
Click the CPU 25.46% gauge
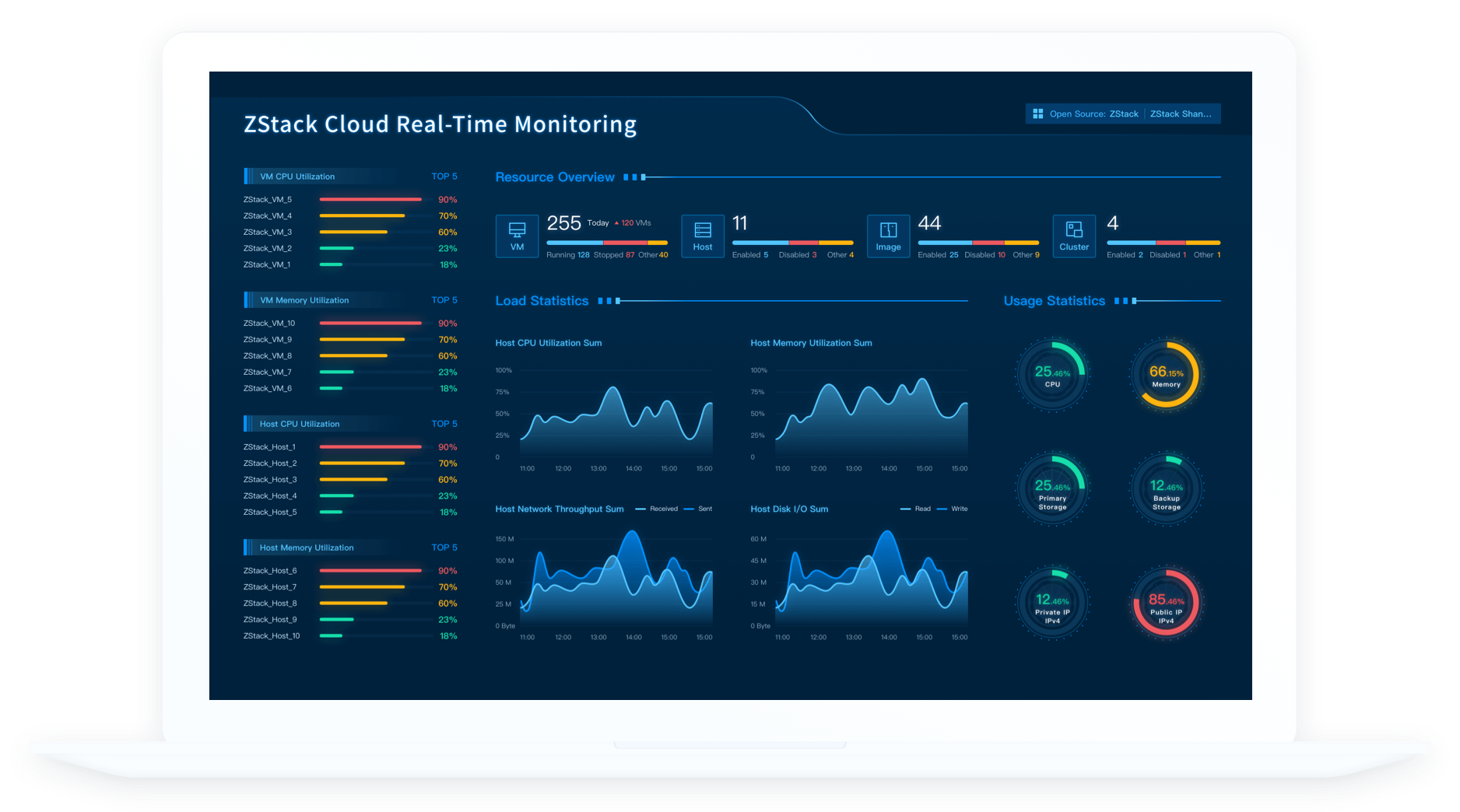1052,375
